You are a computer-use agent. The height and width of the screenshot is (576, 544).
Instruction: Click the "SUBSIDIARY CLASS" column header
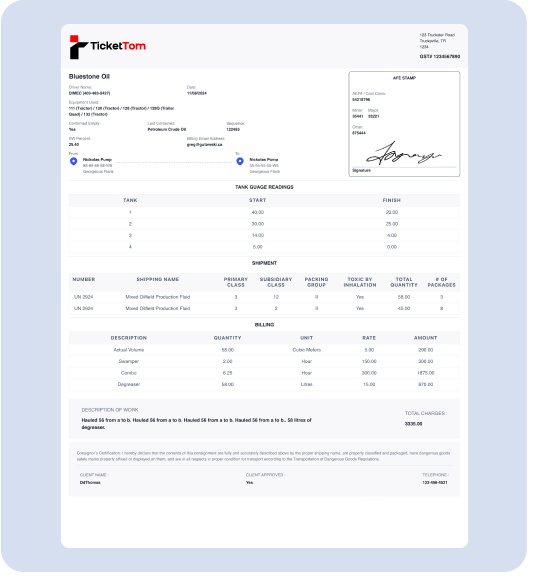coord(276,282)
